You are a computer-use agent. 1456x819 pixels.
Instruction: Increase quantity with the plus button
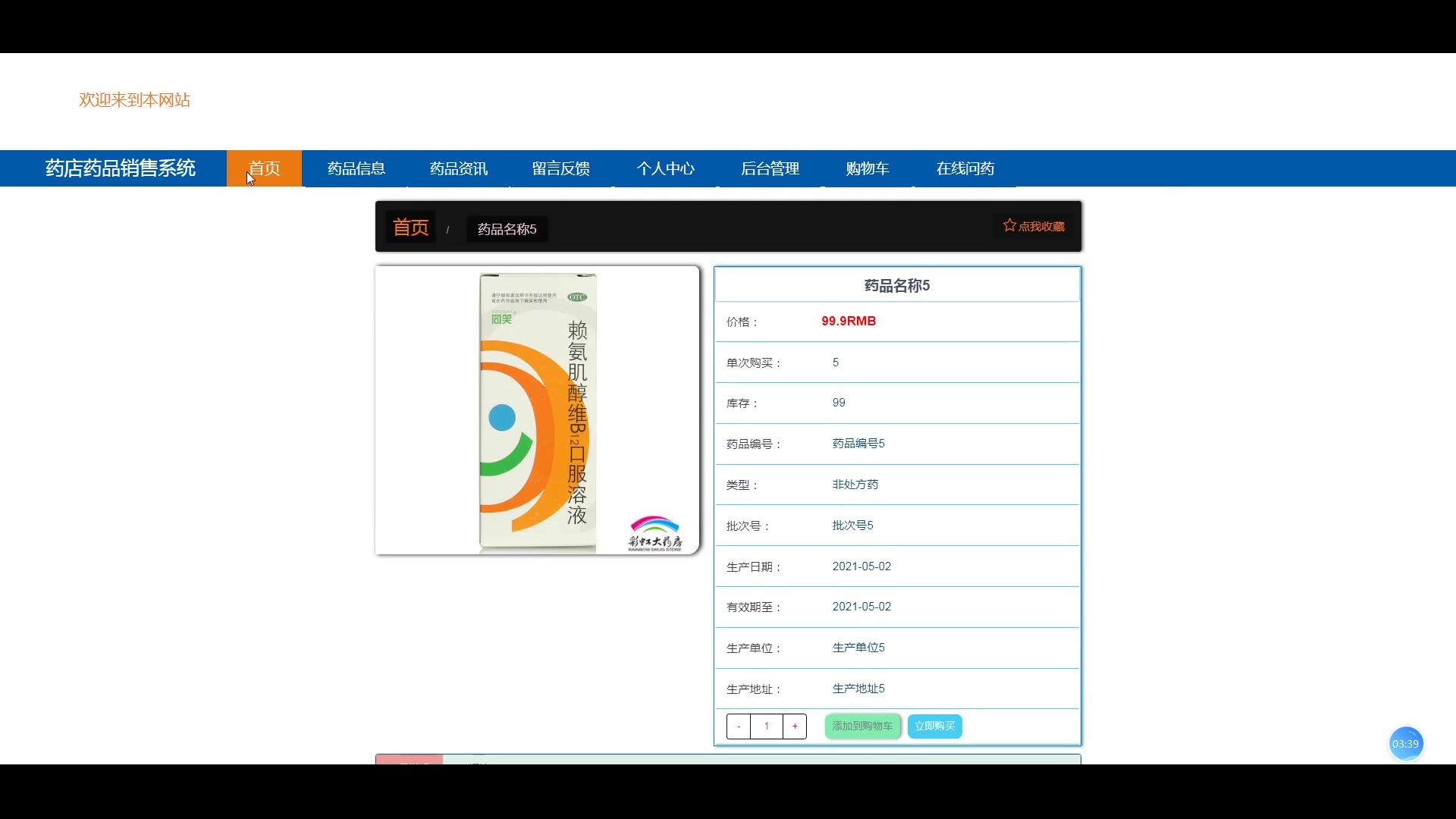click(x=795, y=726)
